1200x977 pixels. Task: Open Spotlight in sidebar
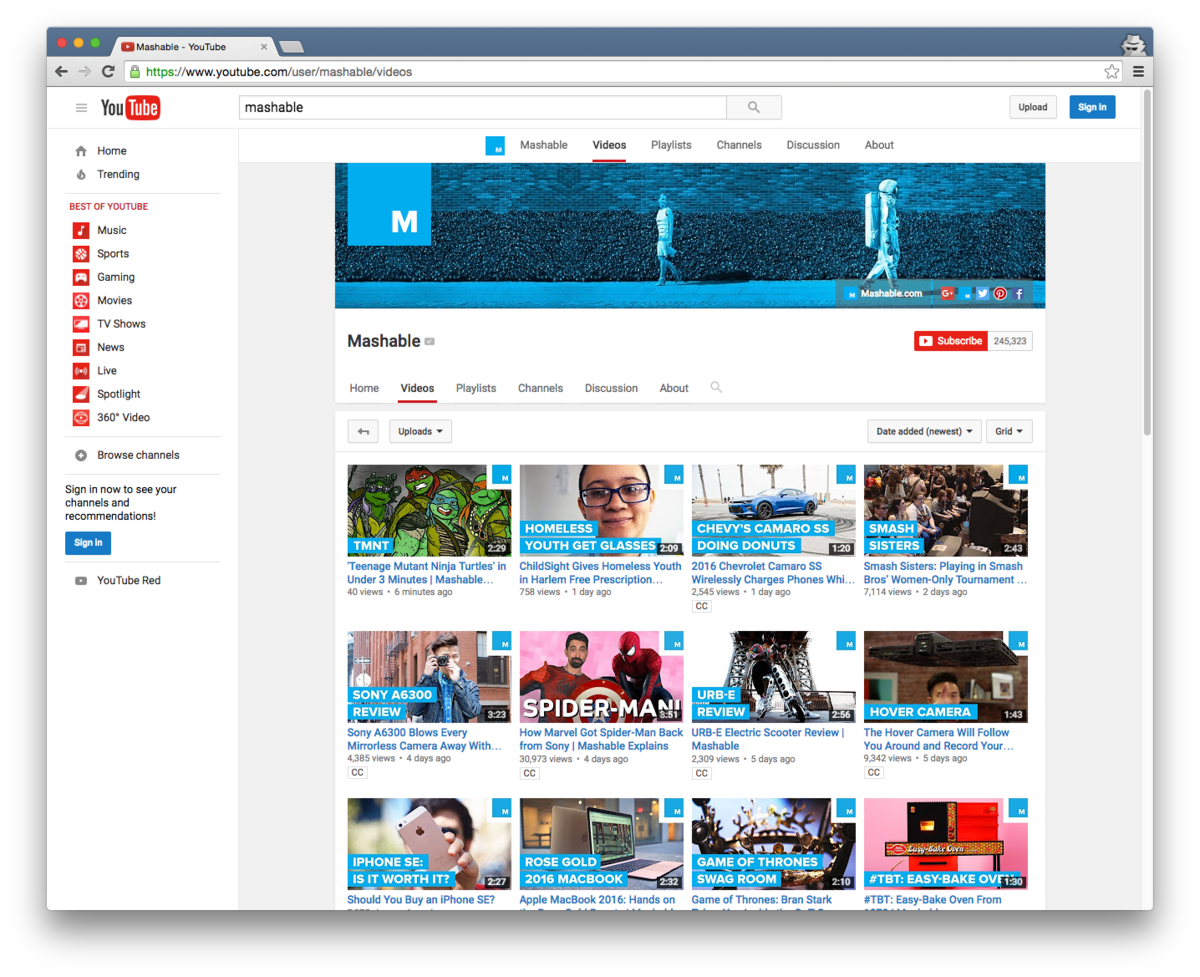point(118,394)
